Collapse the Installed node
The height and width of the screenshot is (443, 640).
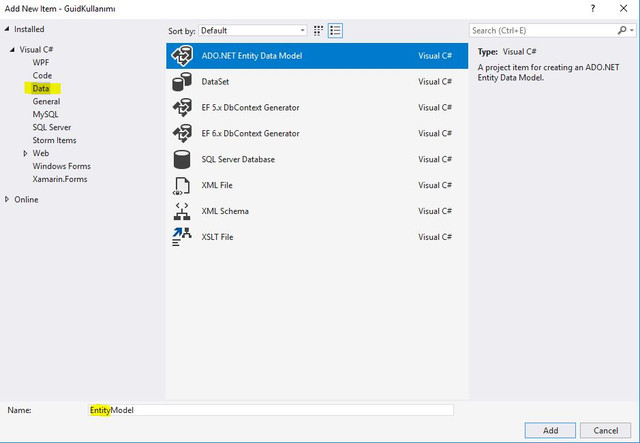tap(7, 29)
